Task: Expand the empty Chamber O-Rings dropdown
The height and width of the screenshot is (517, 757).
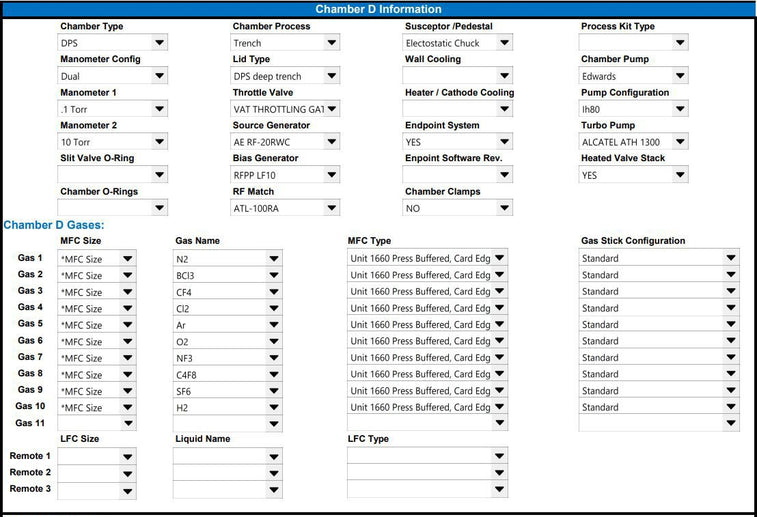Action: click(x=112, y=208)
